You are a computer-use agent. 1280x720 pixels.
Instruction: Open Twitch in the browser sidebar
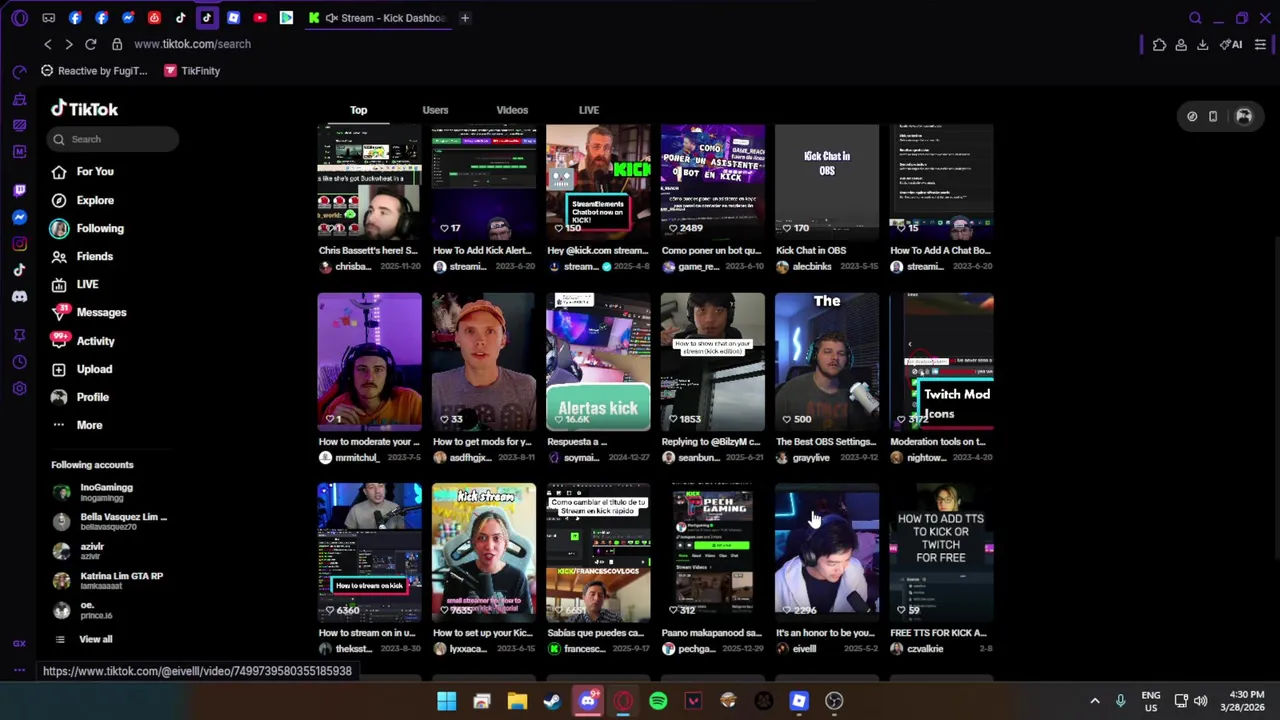[x=19, y=190]
